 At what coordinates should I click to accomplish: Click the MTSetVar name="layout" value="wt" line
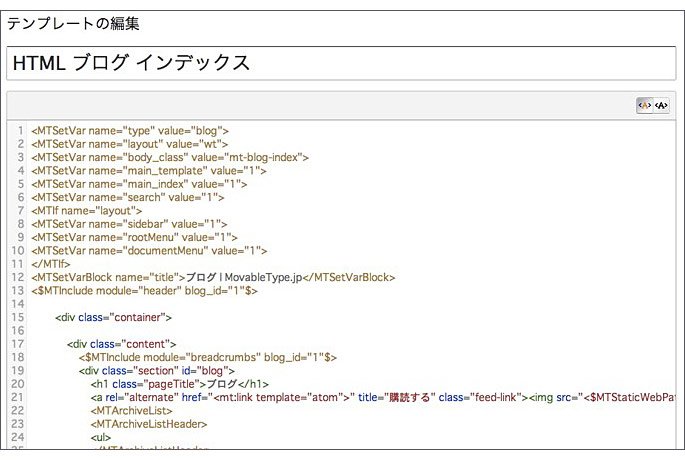click(x=129, y=144)
